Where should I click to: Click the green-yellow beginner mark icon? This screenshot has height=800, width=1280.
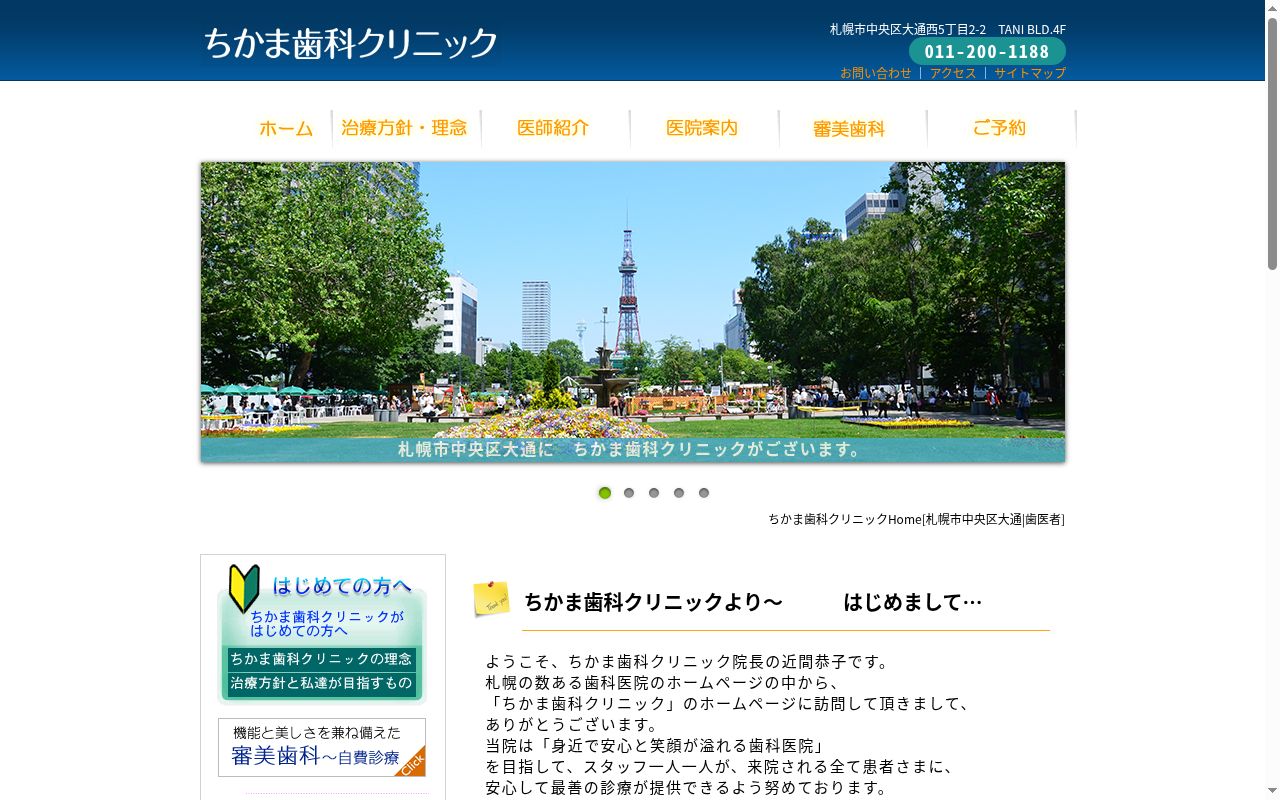coord(244,589)
